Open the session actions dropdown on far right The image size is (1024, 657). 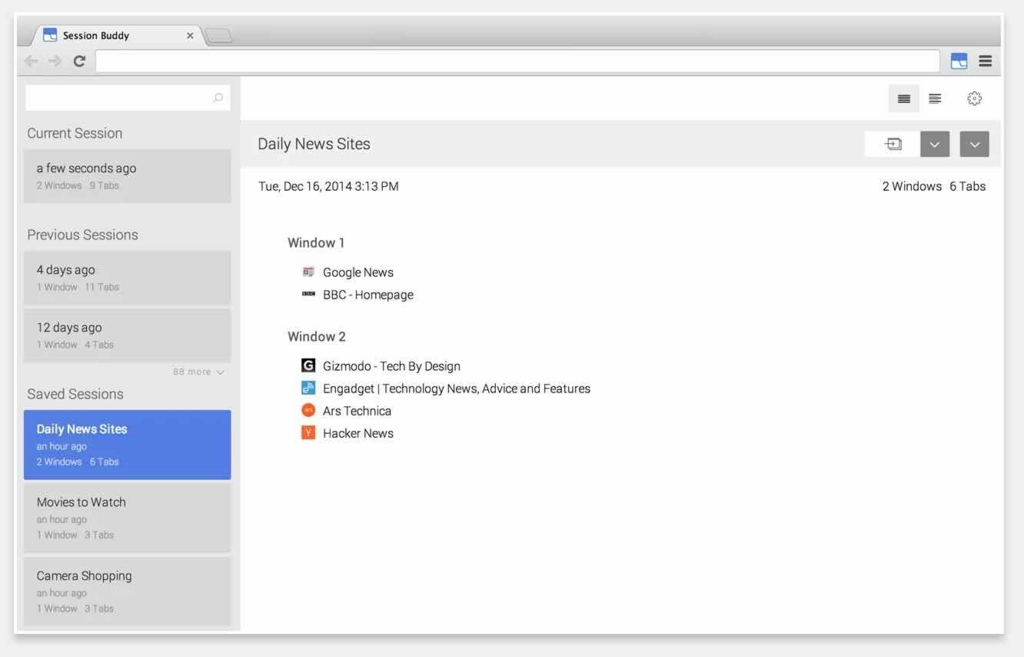click(974, 144)
